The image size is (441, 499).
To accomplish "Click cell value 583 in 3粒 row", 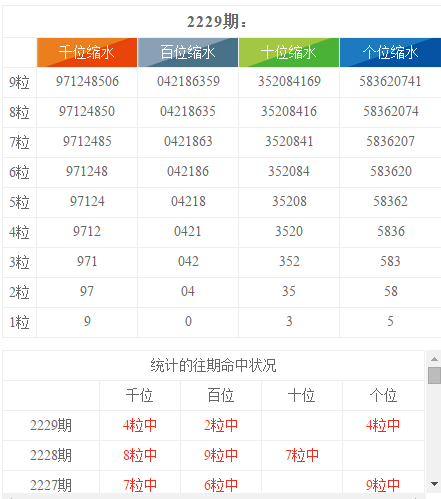I will click(390, 261).
